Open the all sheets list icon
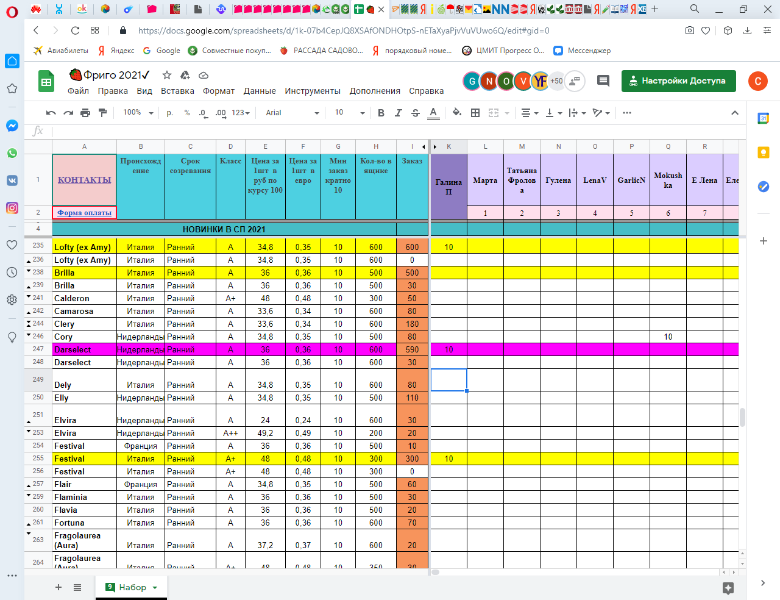780x600 pixels. pyautogui.click(x=77, y=587)
